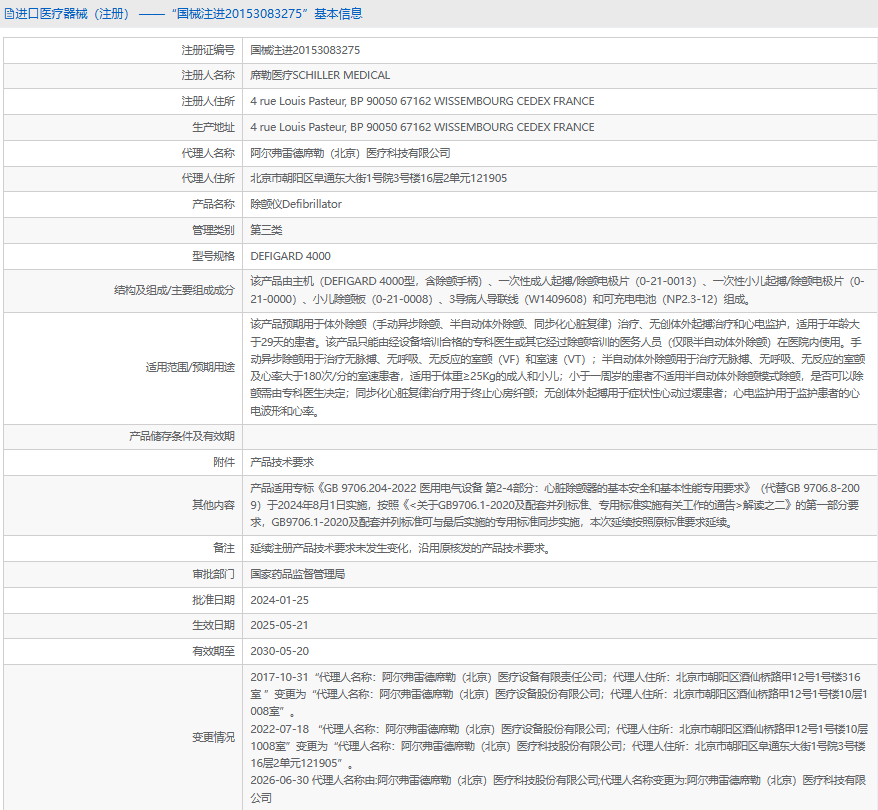Open the 产品技术要求 attachment text

(282, 462)
